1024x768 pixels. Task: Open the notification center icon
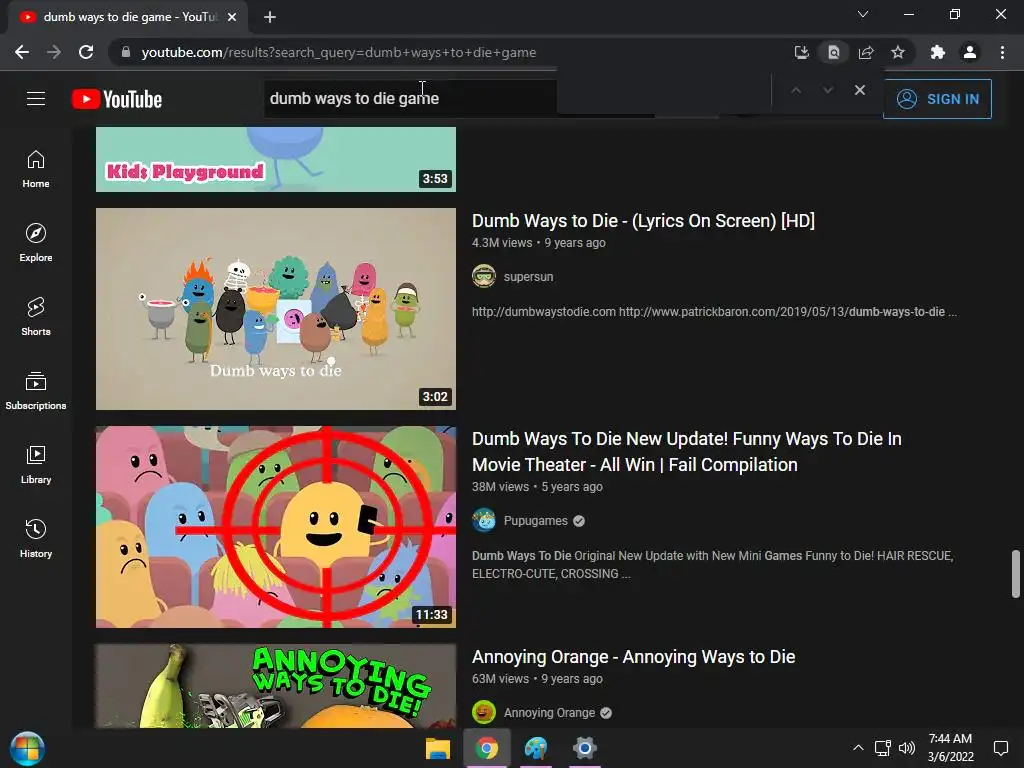pyautogui.click(x=1000, y=748)
